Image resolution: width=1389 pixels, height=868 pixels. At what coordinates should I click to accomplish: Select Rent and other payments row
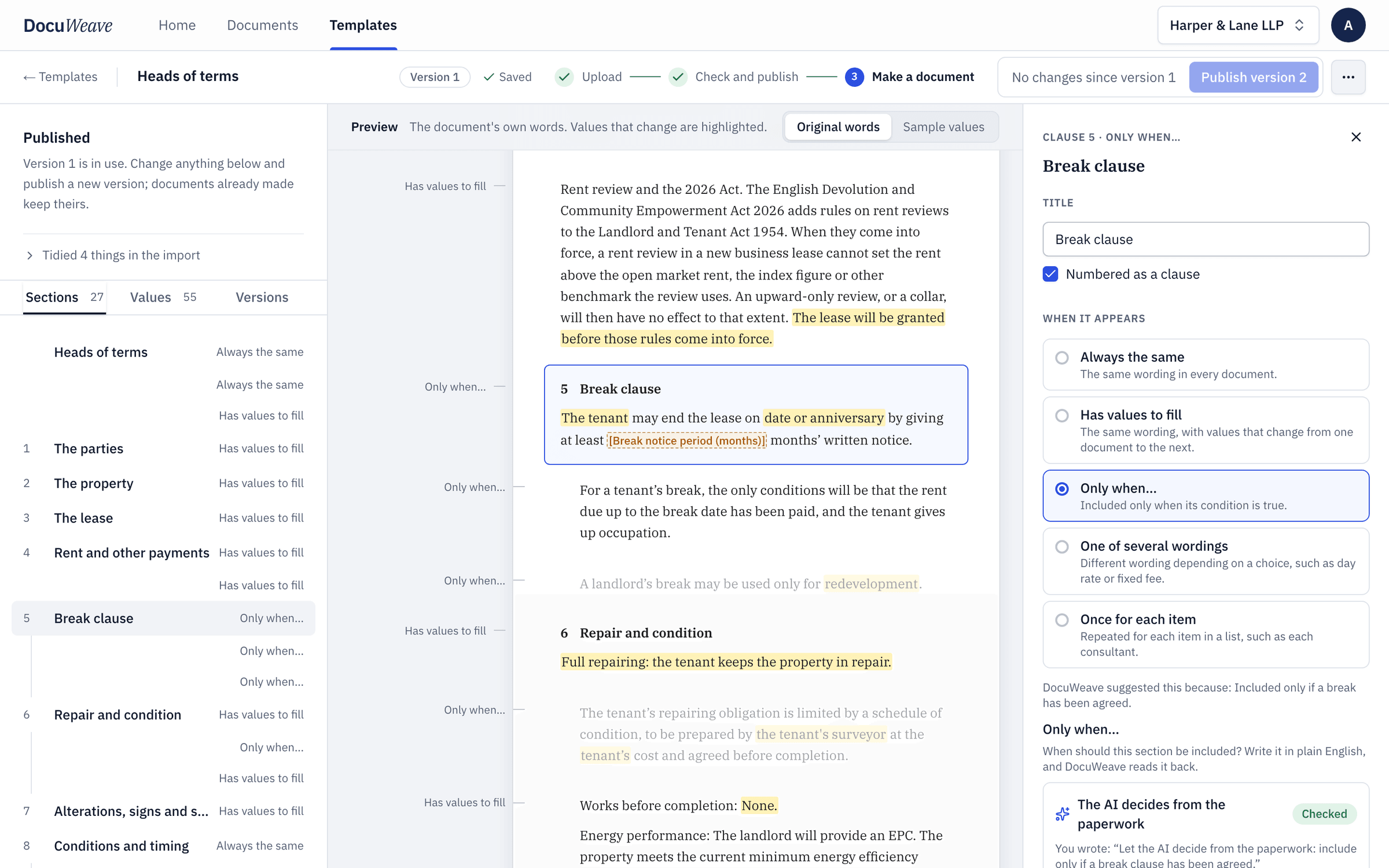click(163, 553)
